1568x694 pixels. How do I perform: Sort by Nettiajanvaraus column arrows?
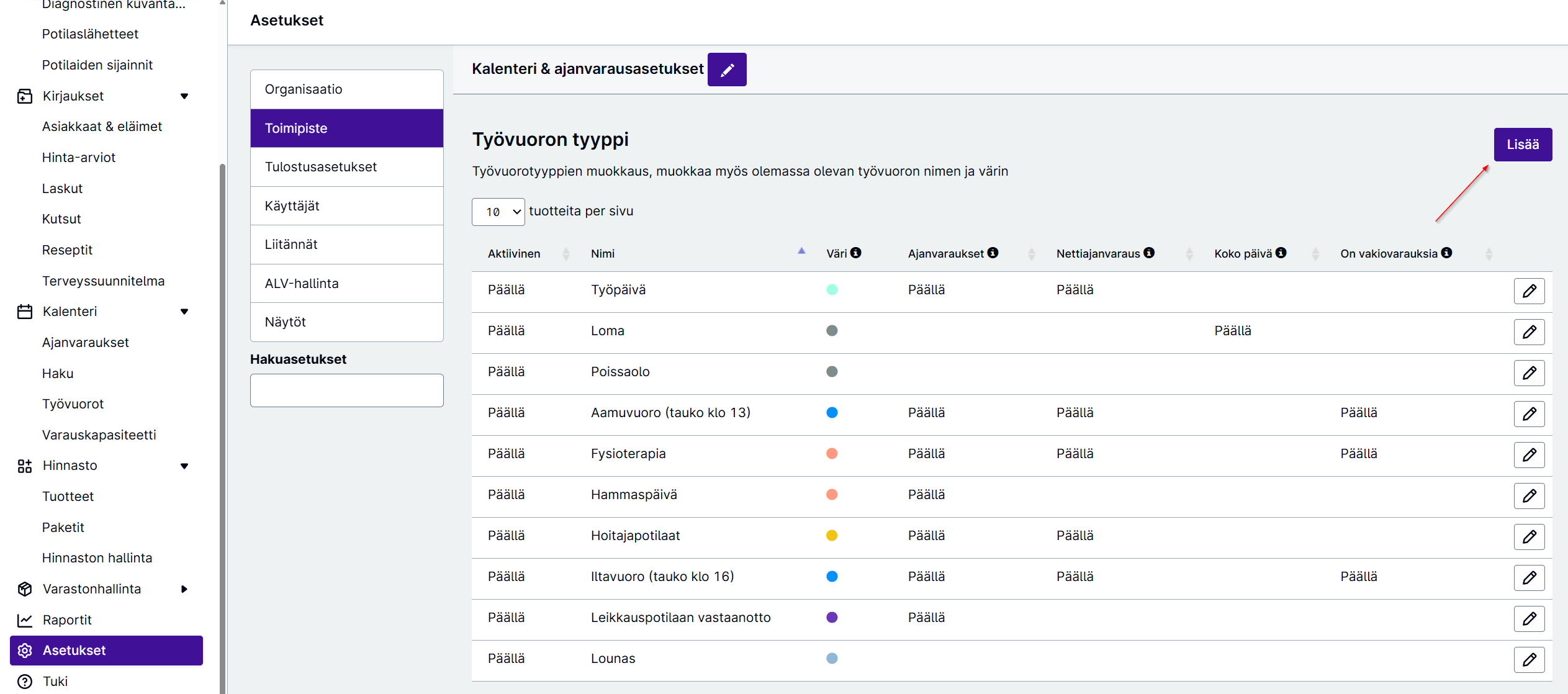coord(1189,254)
